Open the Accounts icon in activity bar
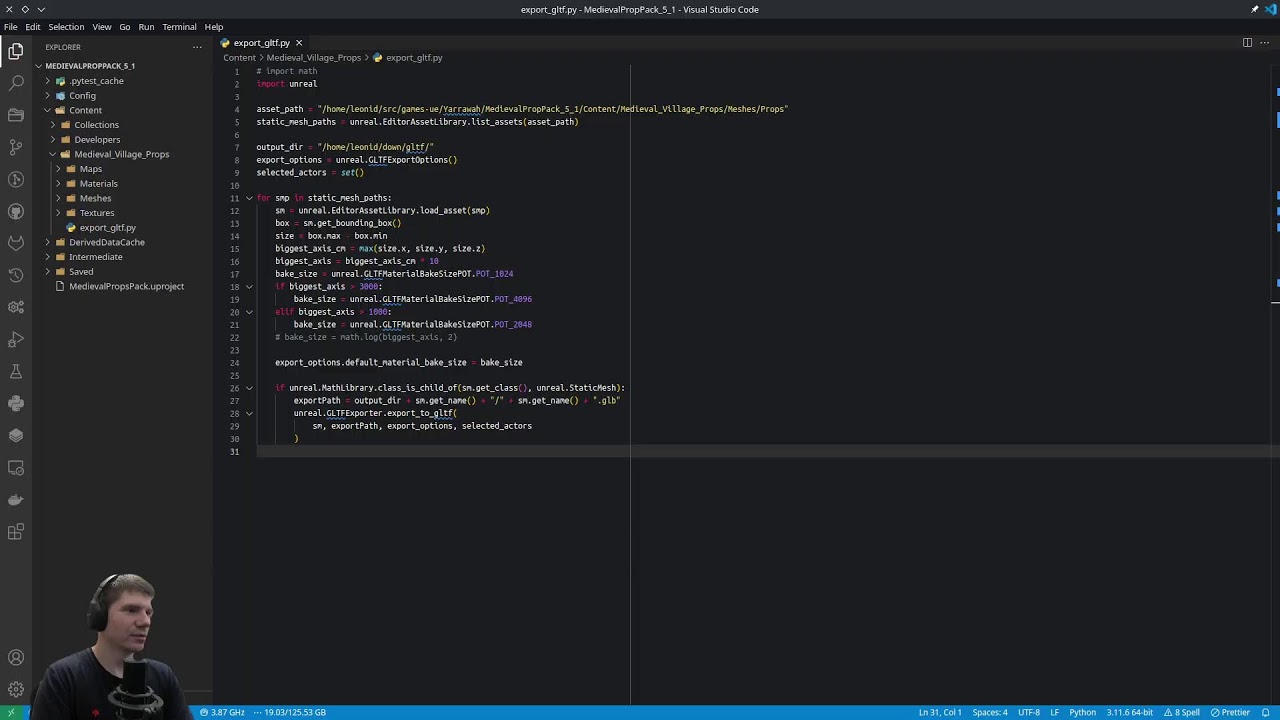 tap(16, 657)
